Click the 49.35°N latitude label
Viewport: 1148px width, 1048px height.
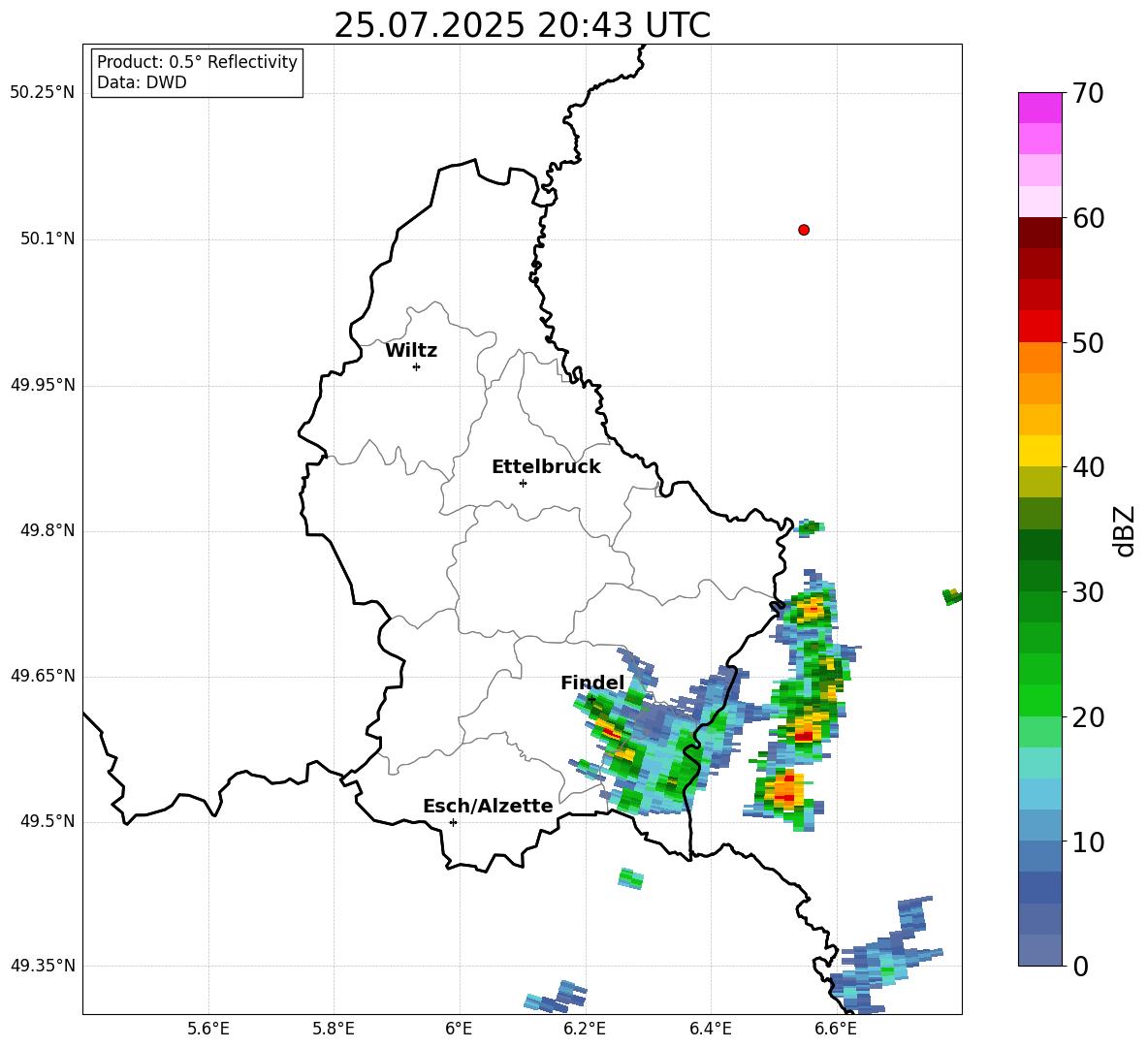(x=43, y=966)
